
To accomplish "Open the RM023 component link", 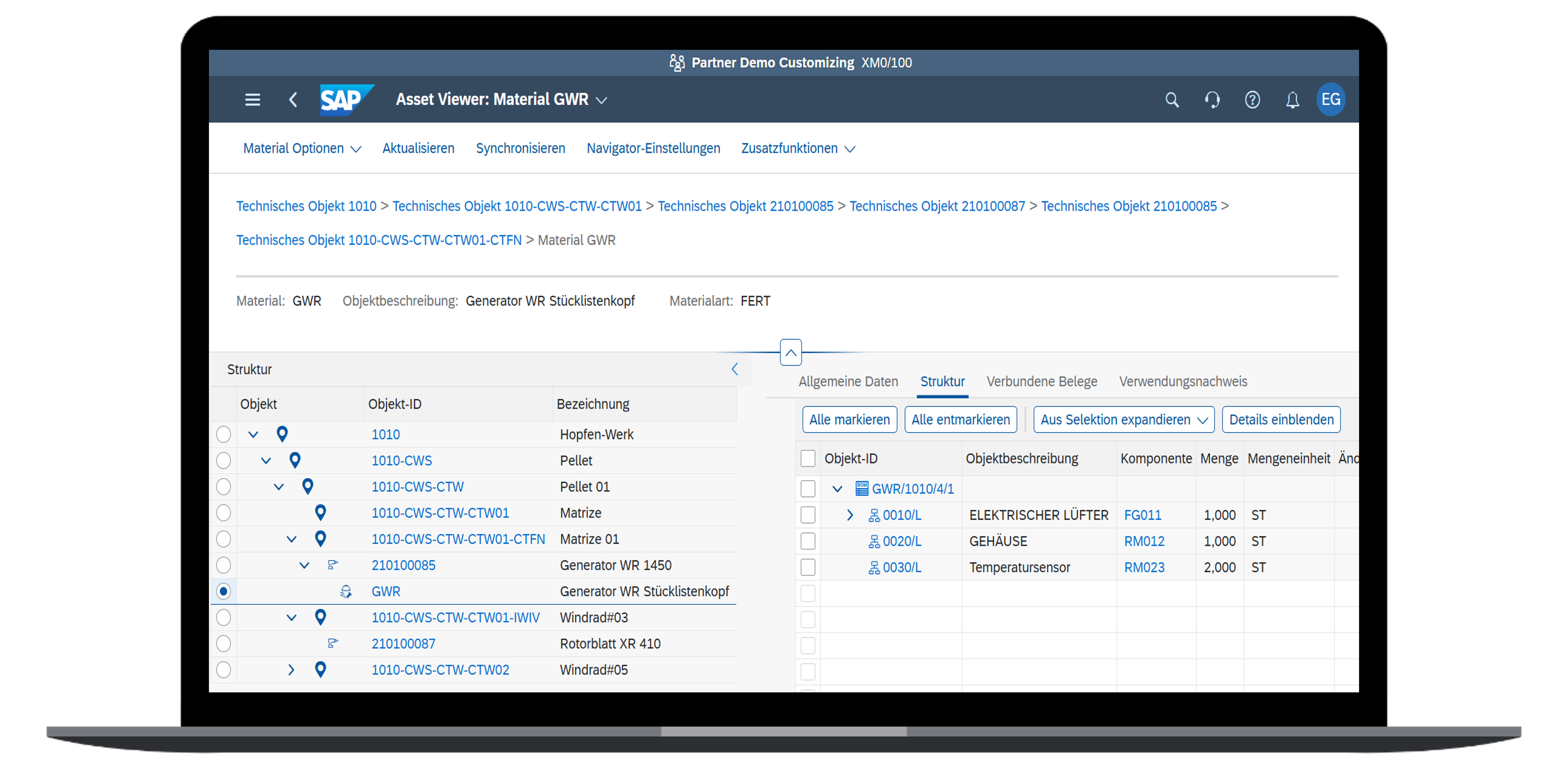I will pyautogui.click(x=1144, y=567).
